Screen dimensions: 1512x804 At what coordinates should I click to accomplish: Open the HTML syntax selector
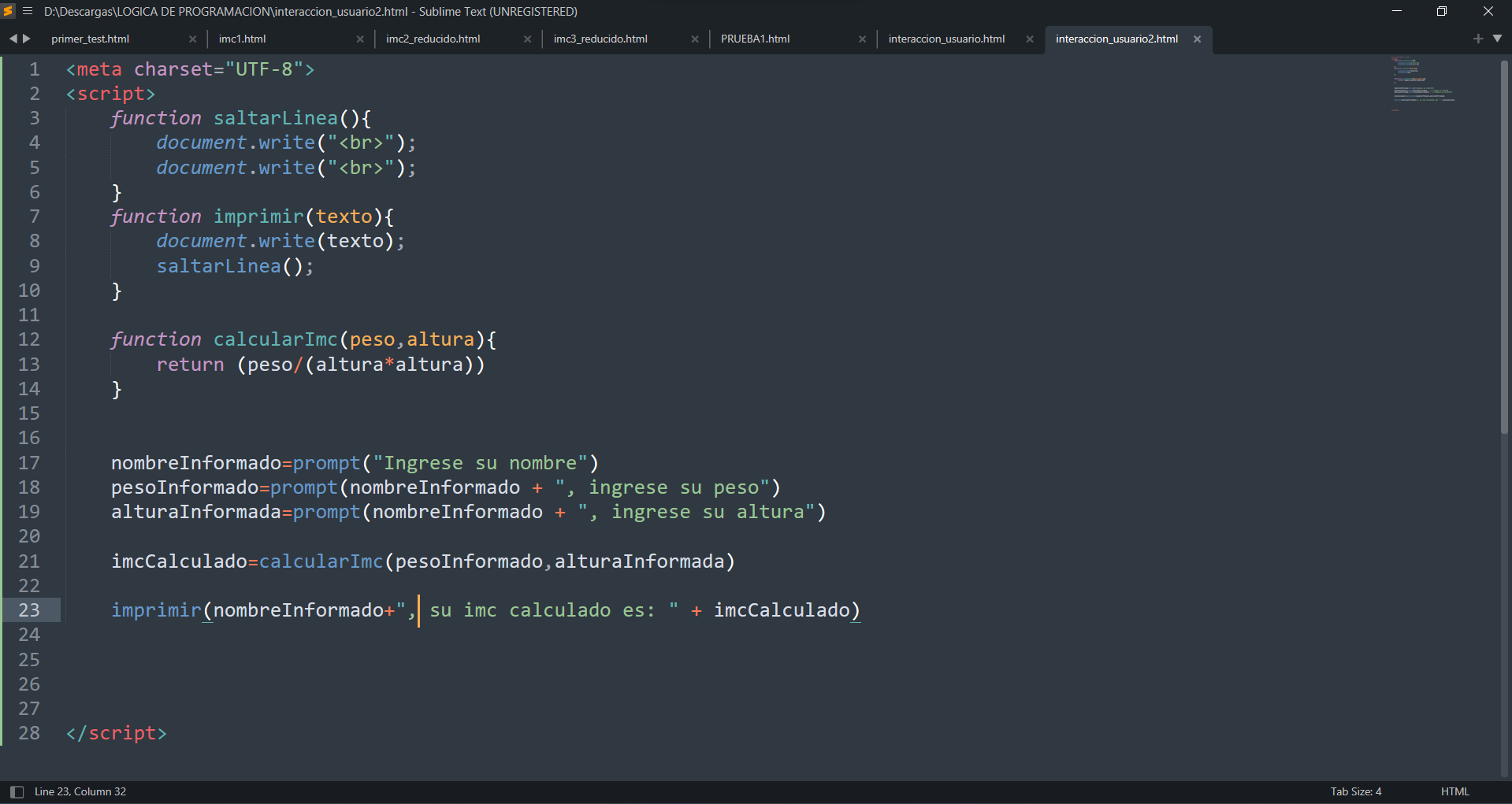[1454, 791]
